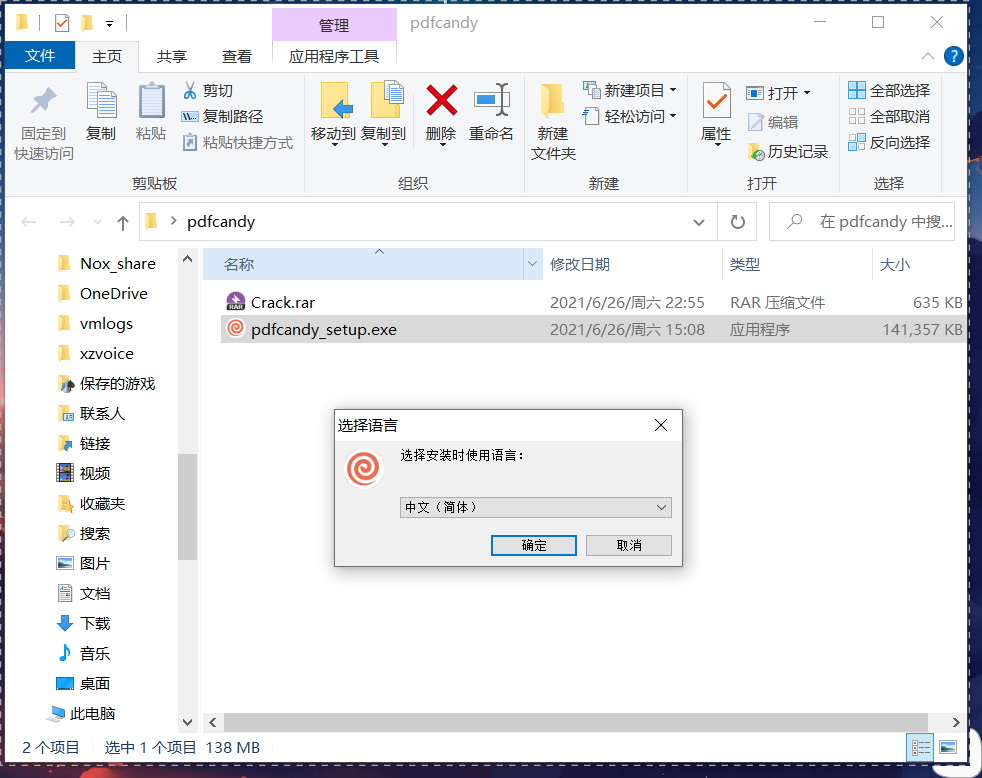
Task: Select the Nox_share folder in the sidebar
Action: pos(108,264)
